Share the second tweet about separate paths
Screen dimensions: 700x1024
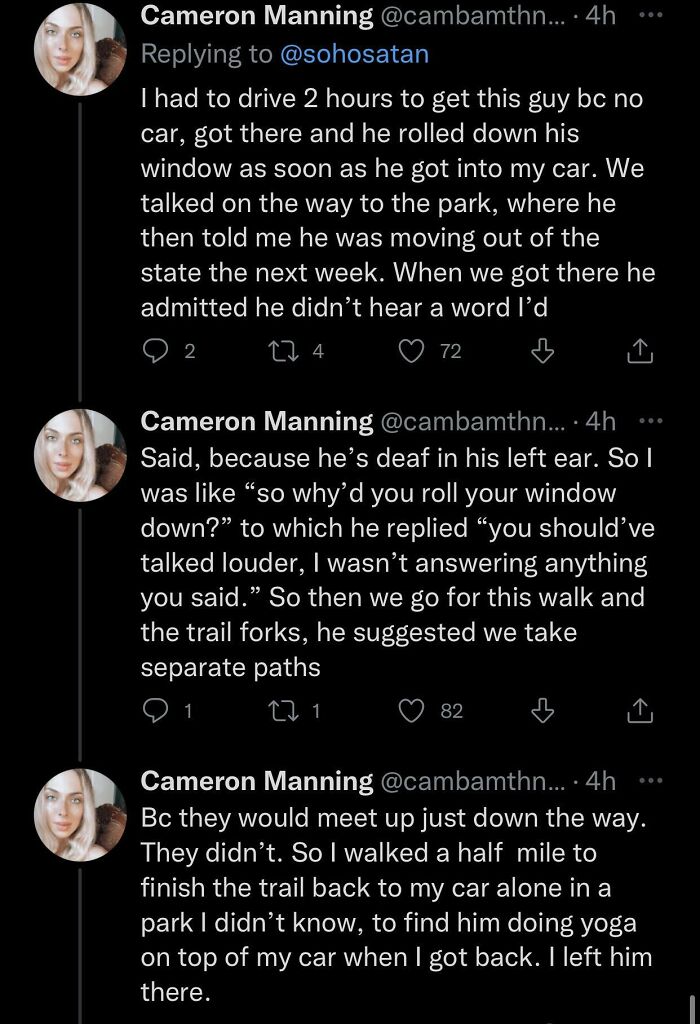(x=640, y=710)
